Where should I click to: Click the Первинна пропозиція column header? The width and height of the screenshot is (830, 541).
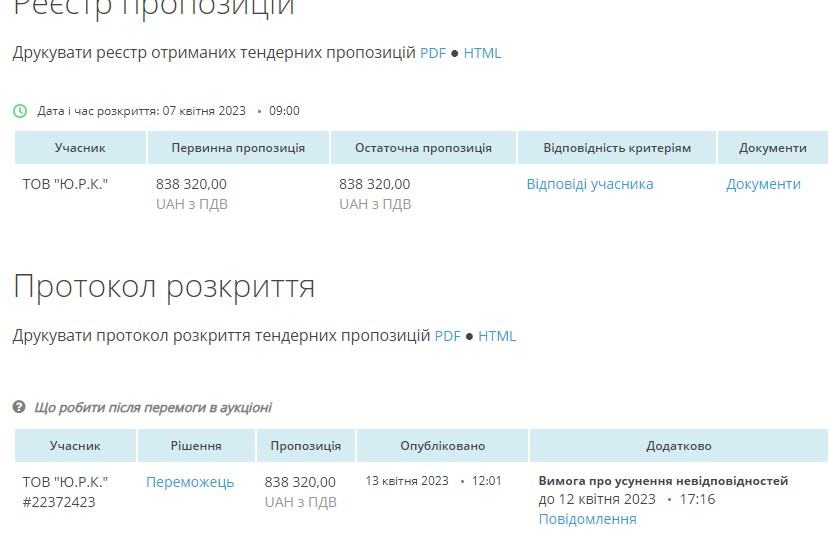pos(238,148)
